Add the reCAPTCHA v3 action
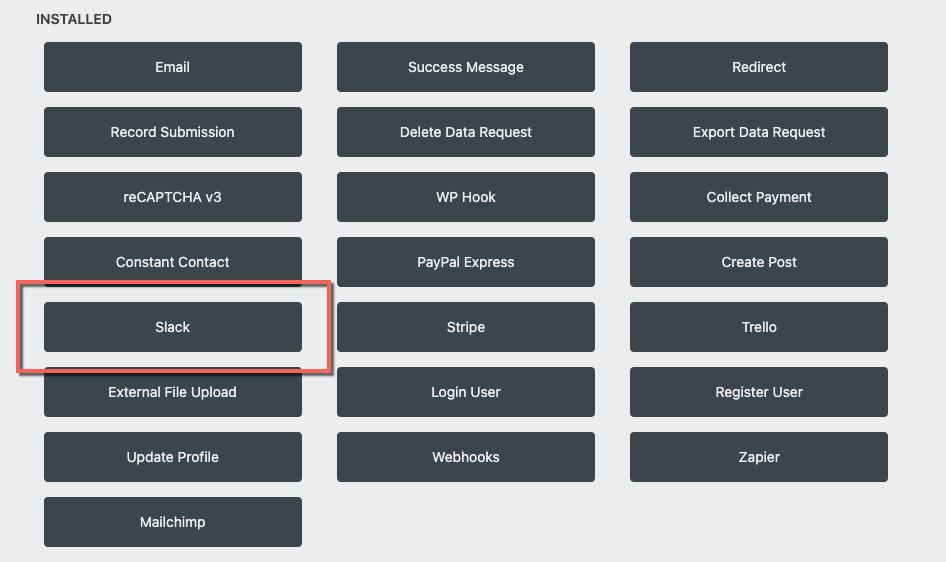The width and height of the screenshot is (946, 562). 172,197
